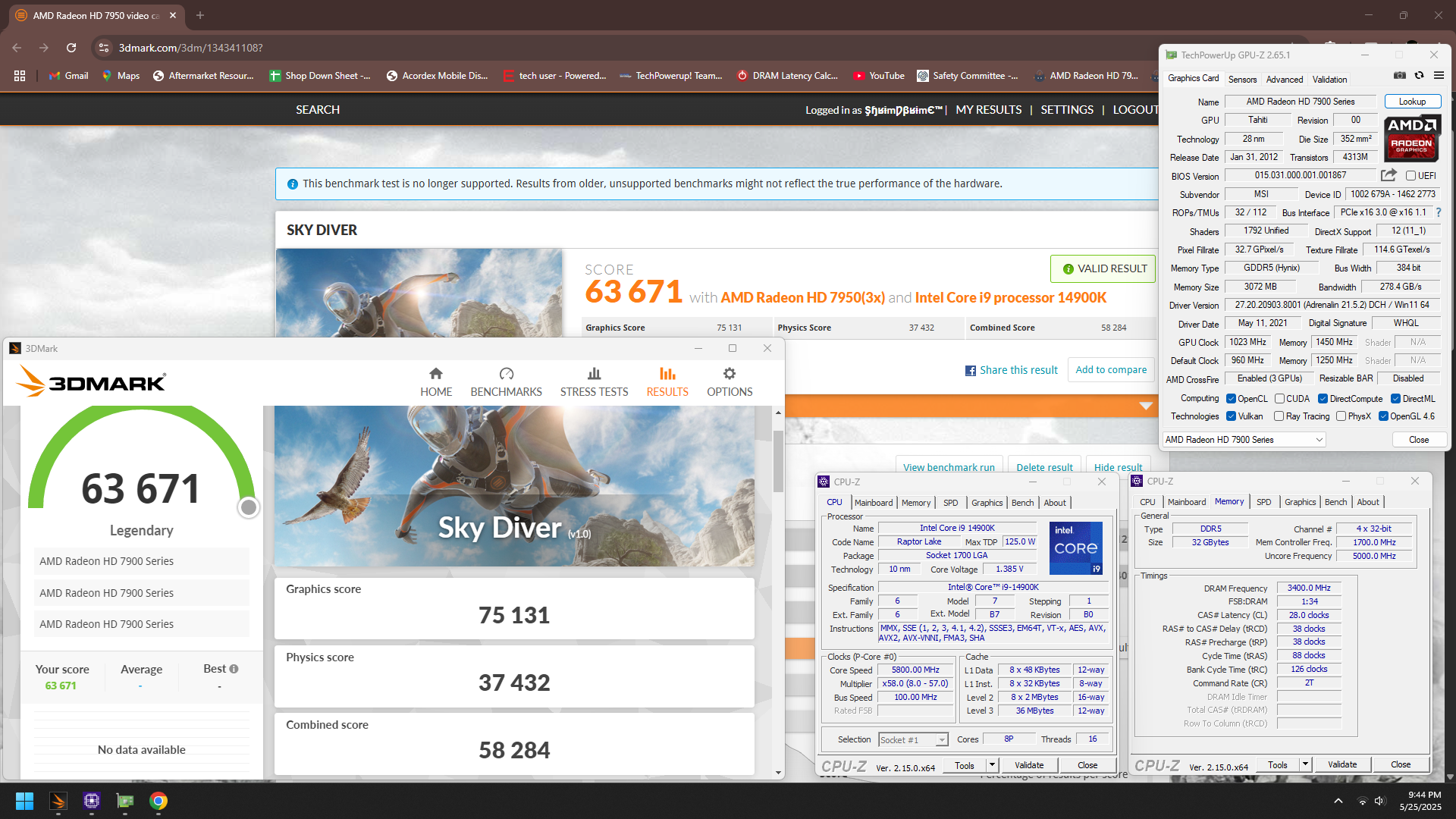The width and height of the screenshot is (1456, 819).
Task: Toggle the OpenGL 4.6 checkbox in GPU-Z
Action: (1383, 416)
